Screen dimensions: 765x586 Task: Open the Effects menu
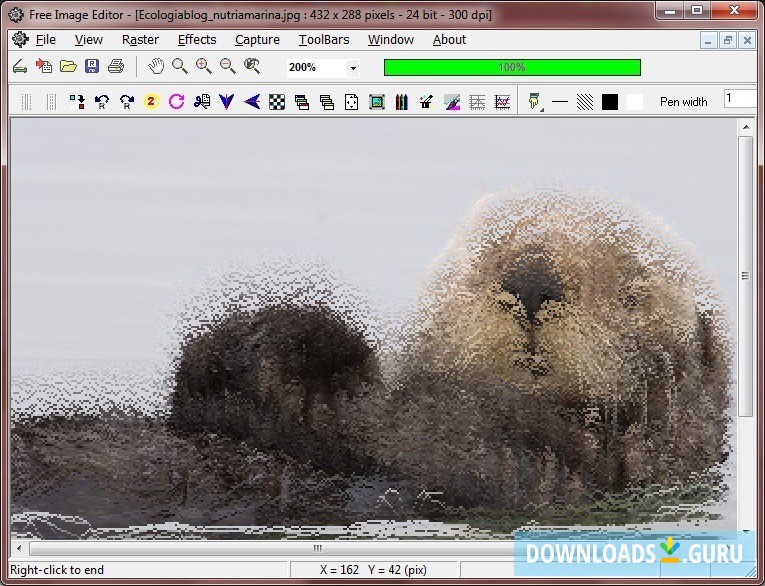coord(197,40)
